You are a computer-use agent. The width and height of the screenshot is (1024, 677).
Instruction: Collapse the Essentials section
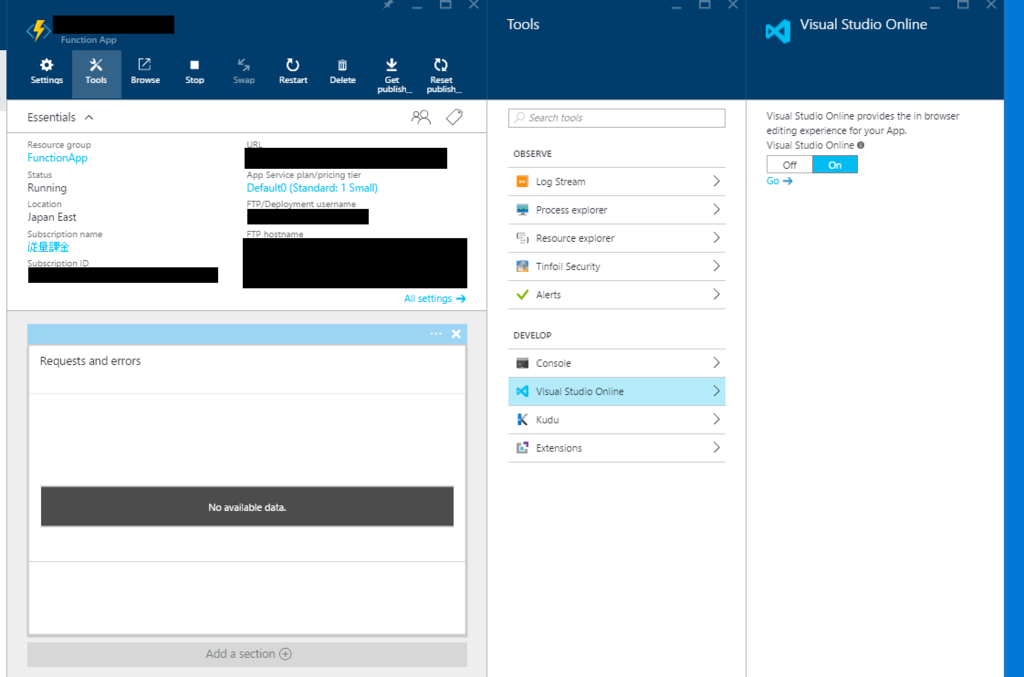[x=89, y=118]
